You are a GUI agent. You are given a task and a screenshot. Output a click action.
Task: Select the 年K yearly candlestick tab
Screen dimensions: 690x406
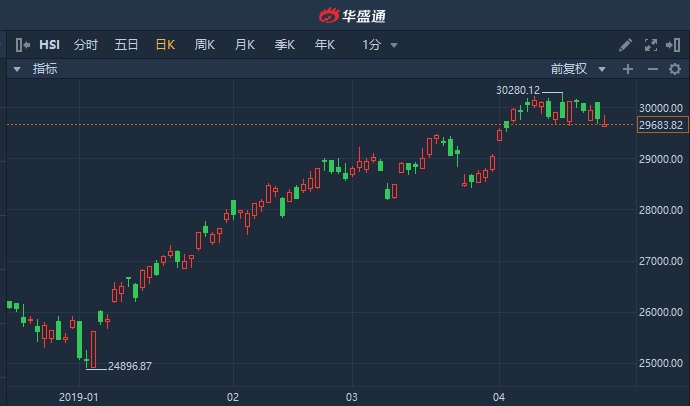point(325,45)
